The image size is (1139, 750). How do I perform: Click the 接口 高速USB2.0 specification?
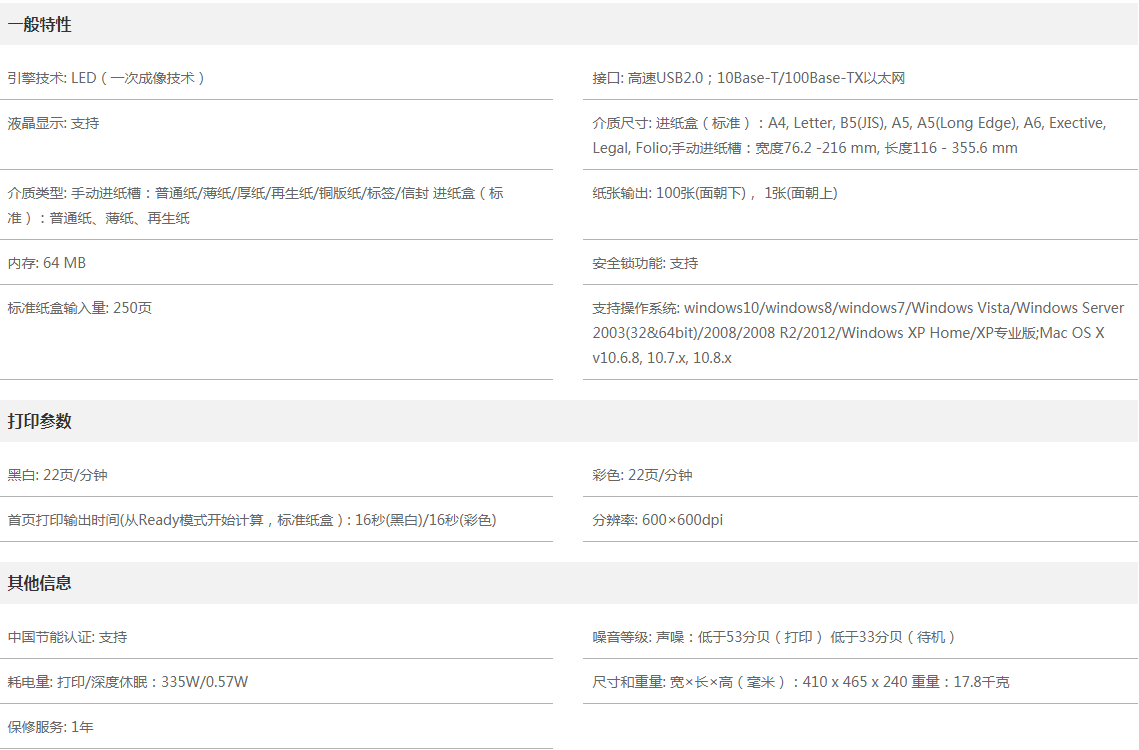tap(748, 78)
